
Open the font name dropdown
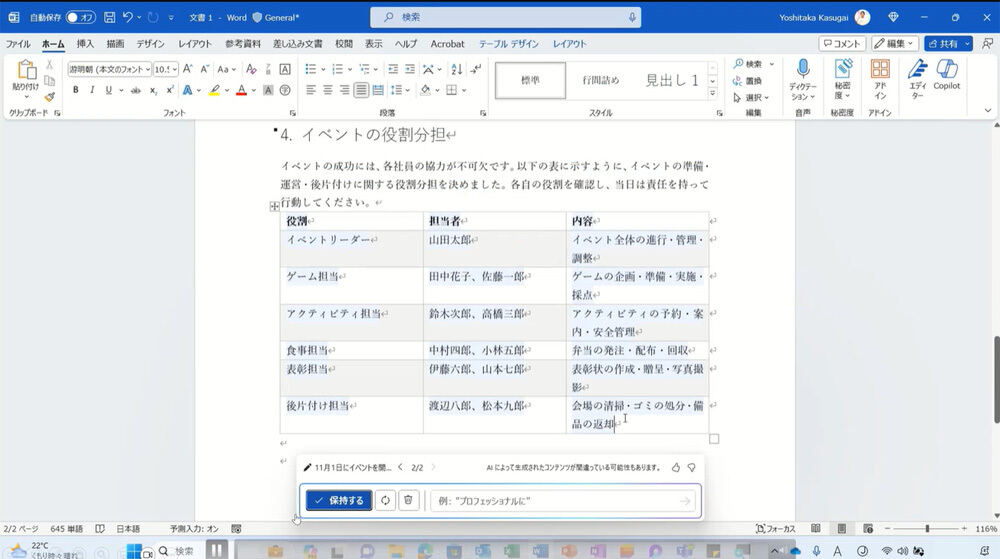[148, 69]
